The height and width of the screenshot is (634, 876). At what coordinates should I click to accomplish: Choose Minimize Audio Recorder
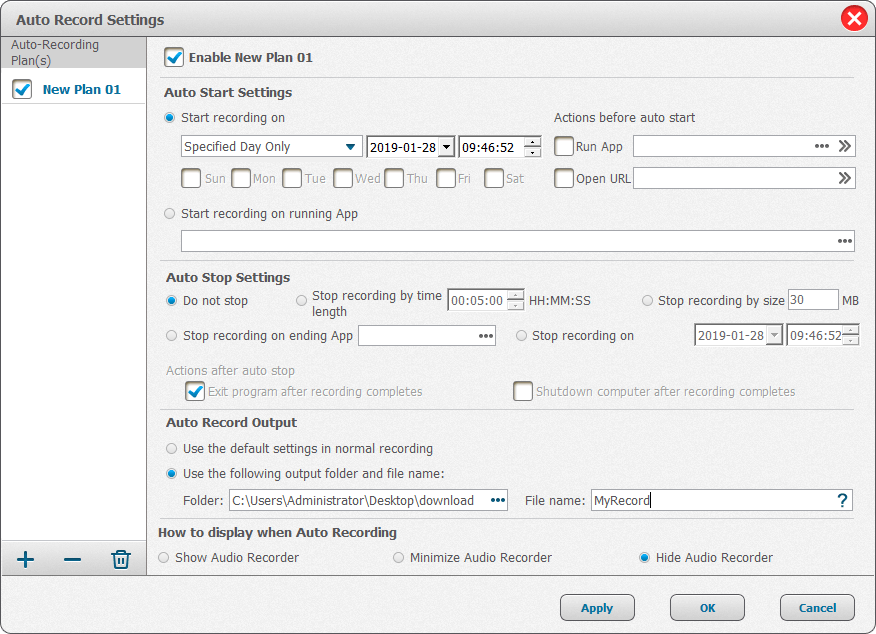pos(398,557)
